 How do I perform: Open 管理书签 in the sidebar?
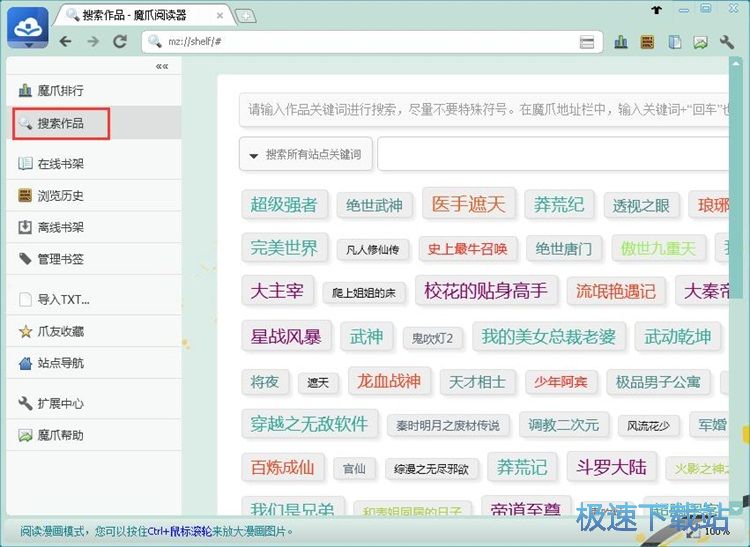point(60,259)
